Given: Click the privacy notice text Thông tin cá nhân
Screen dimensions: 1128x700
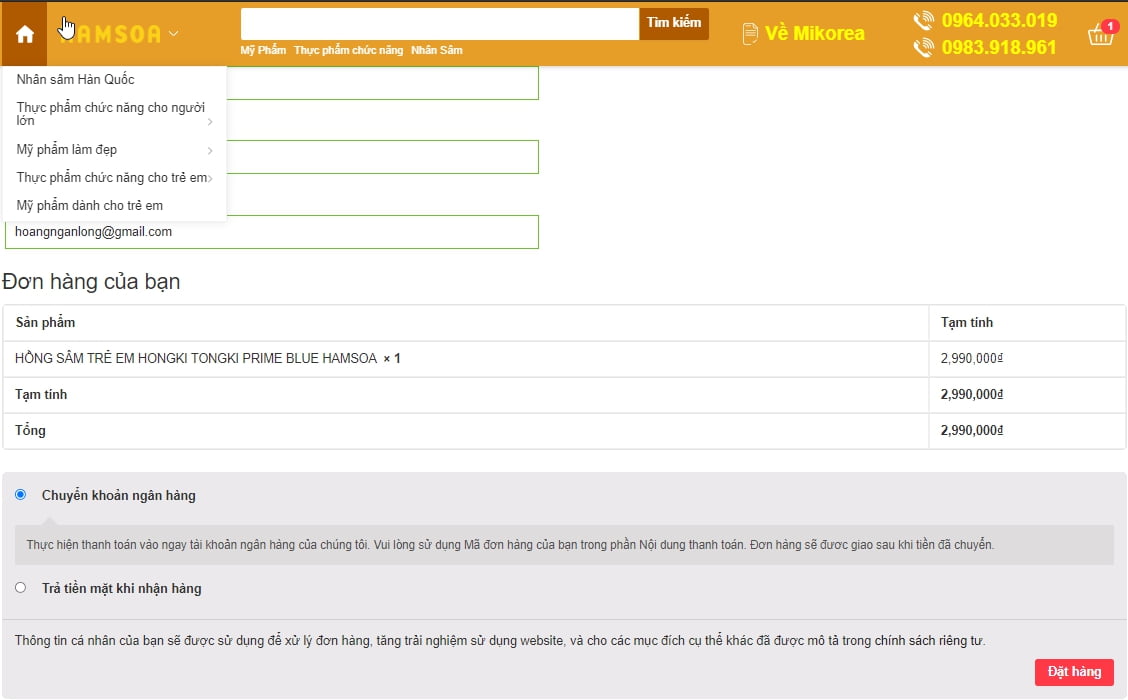Looking at the screenshot, I should (500, 640).
